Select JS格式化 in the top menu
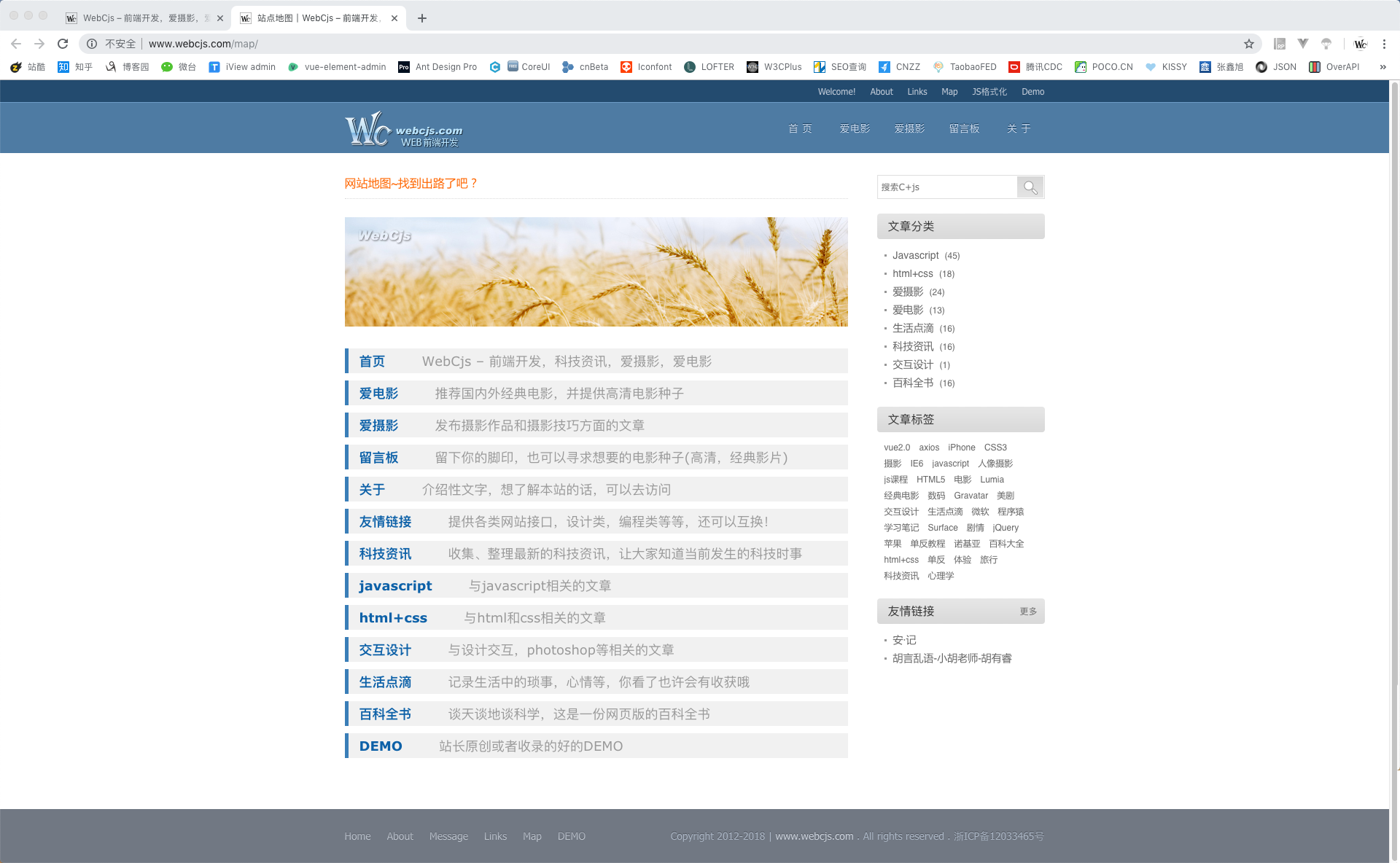 [x=989, y=92]
